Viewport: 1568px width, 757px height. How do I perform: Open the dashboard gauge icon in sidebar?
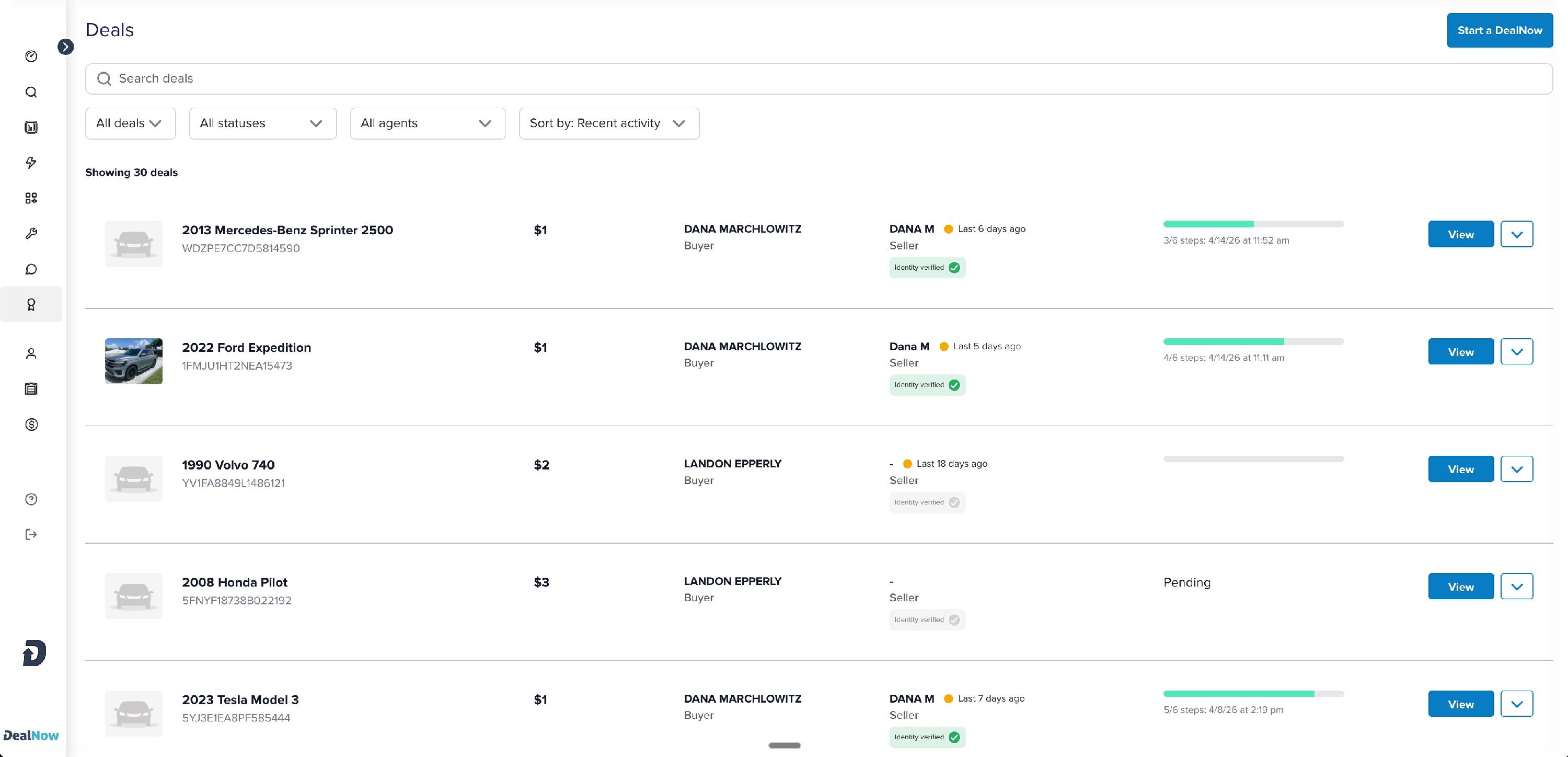point(31,56)
